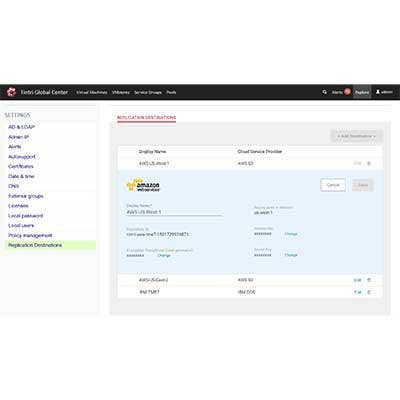
Task: Click the red Alerts count badge
Action: (347, 91)
